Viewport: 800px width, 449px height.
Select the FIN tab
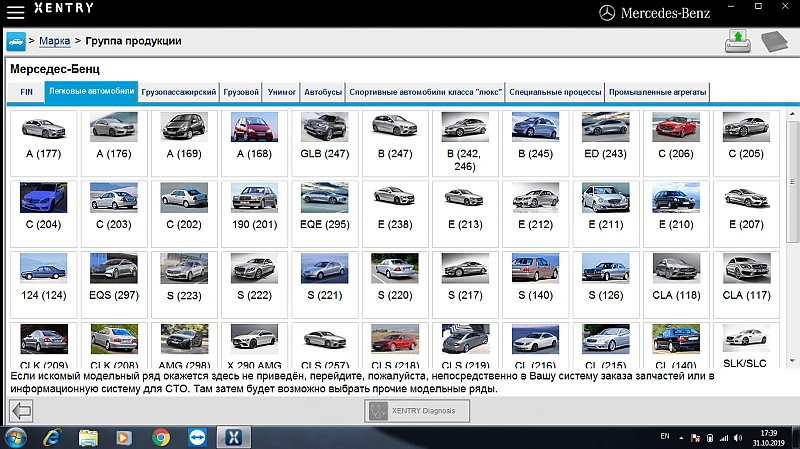pyautogui.click(x=27, y=92)
